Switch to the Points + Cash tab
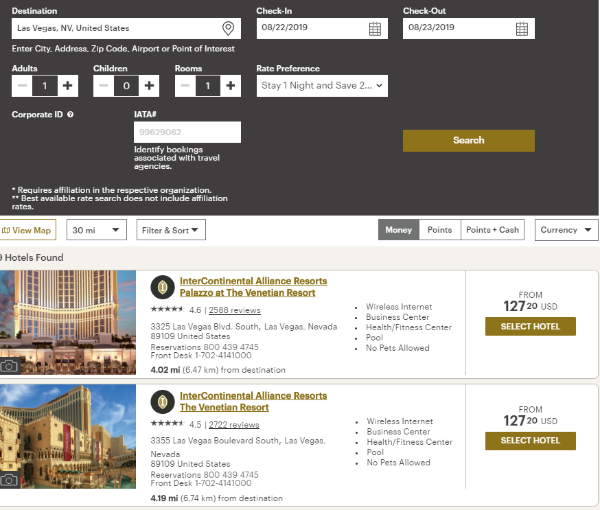 492,230
